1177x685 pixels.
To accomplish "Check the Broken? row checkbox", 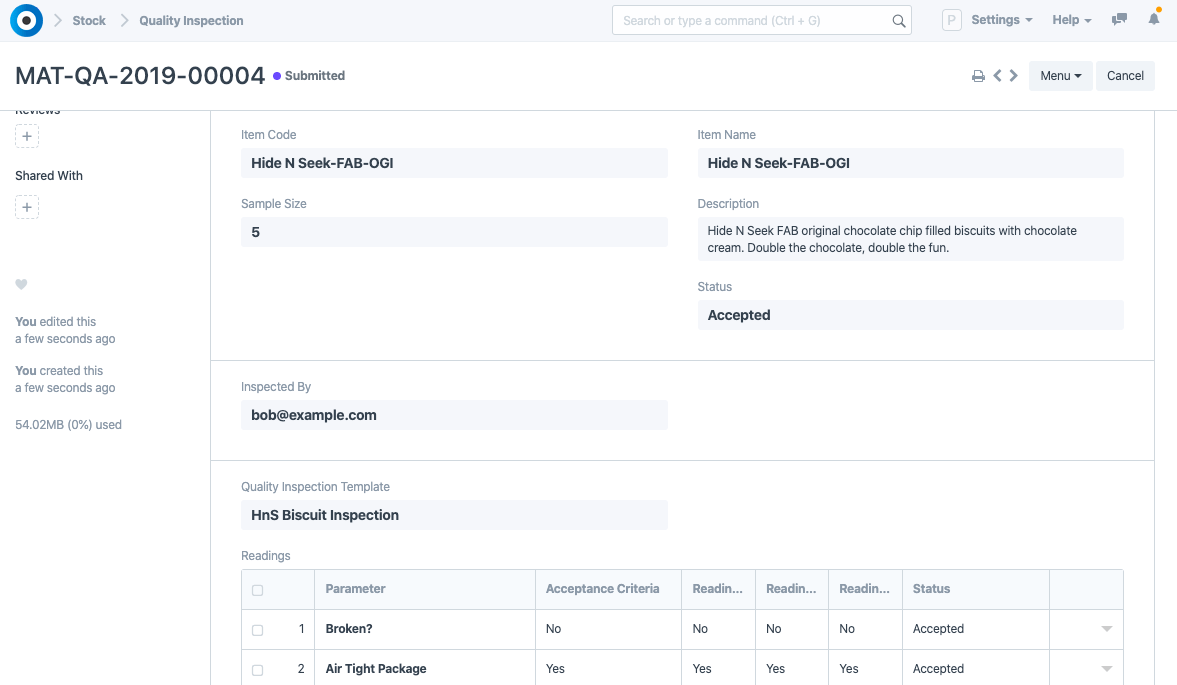I will coord(257,630).
